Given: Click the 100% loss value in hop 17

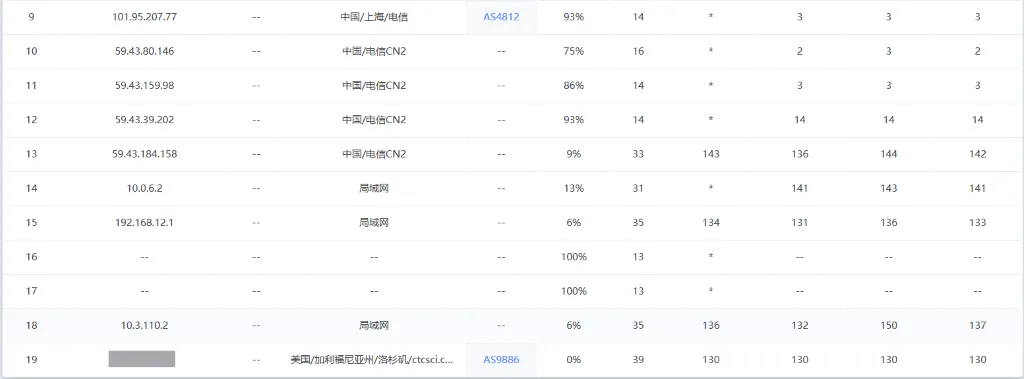Looking at the screenshot, I should click(573, 291).
